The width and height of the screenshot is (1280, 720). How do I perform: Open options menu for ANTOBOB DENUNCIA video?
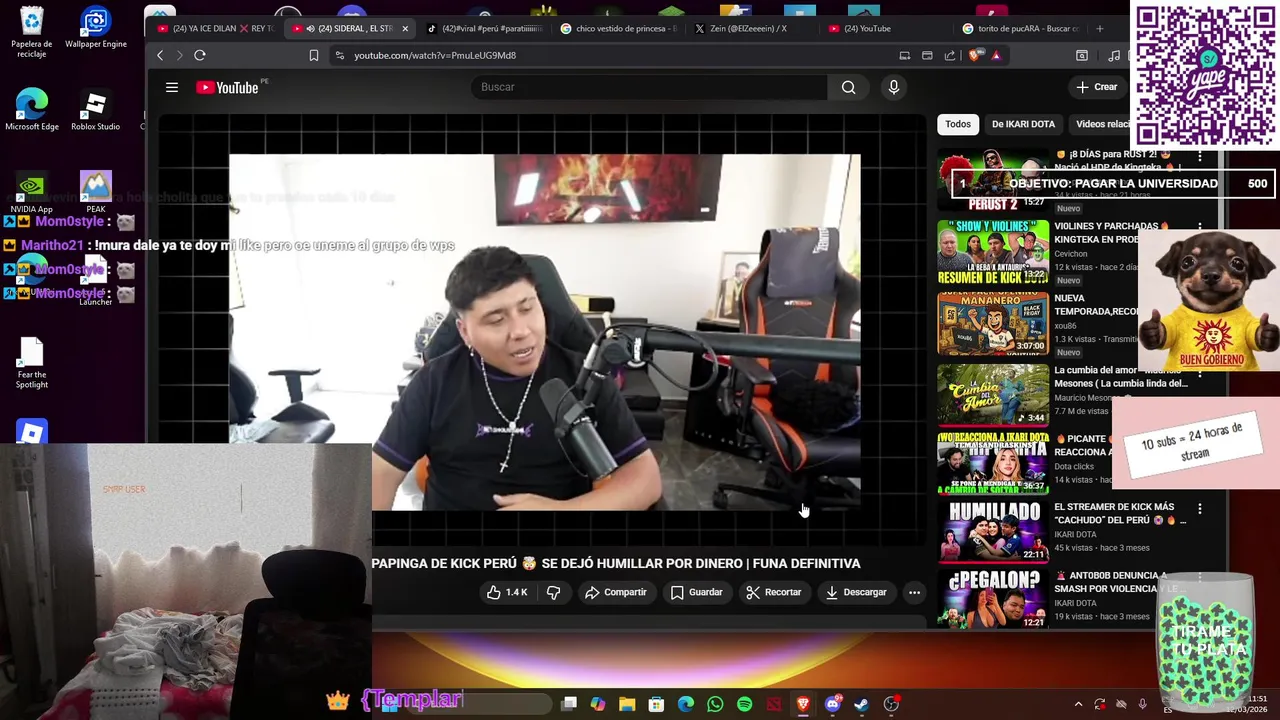(x=1200, y=577)
